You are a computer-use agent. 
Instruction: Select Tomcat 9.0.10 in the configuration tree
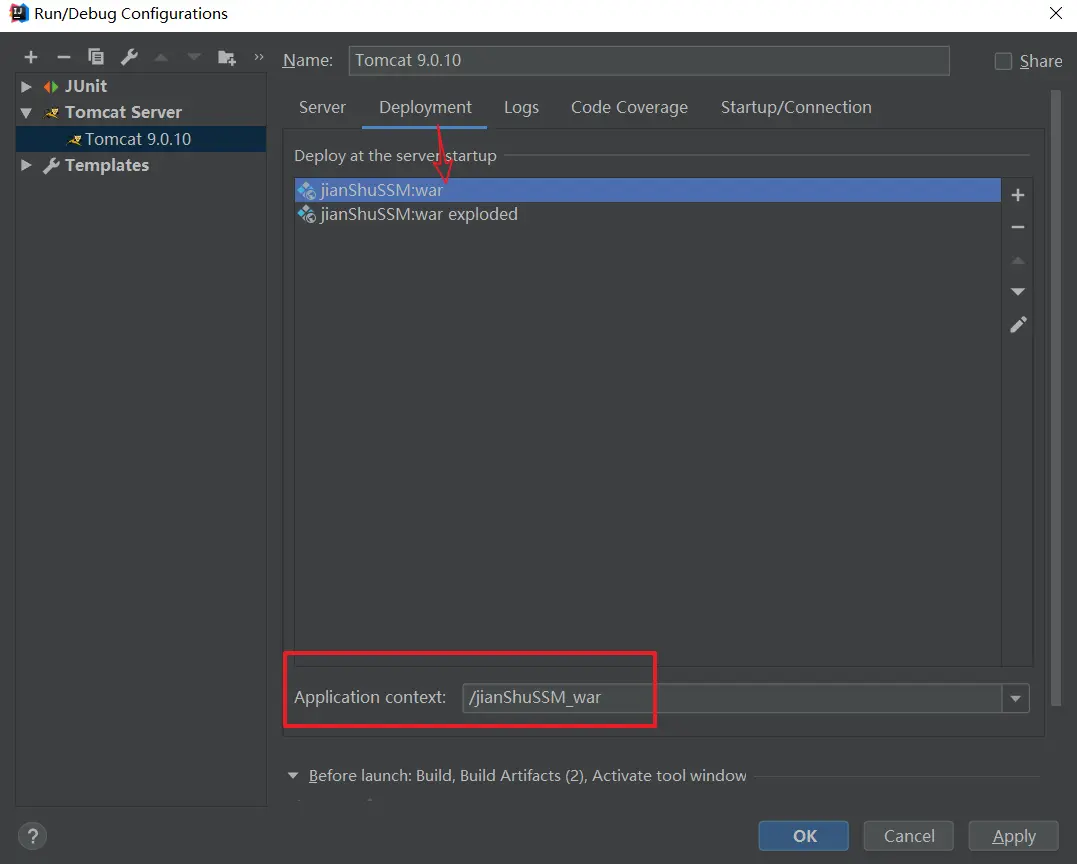tap(141, 139)
